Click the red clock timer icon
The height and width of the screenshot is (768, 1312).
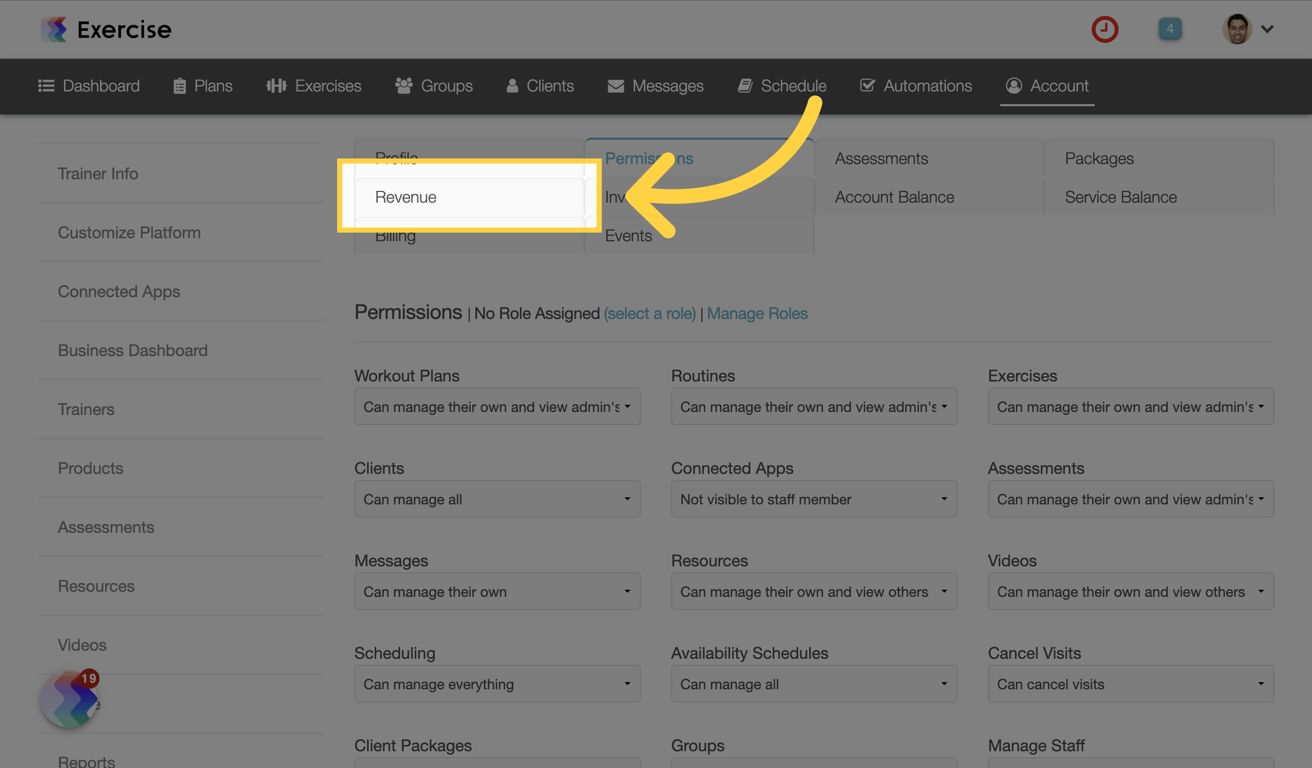[x=1104, y=29]
